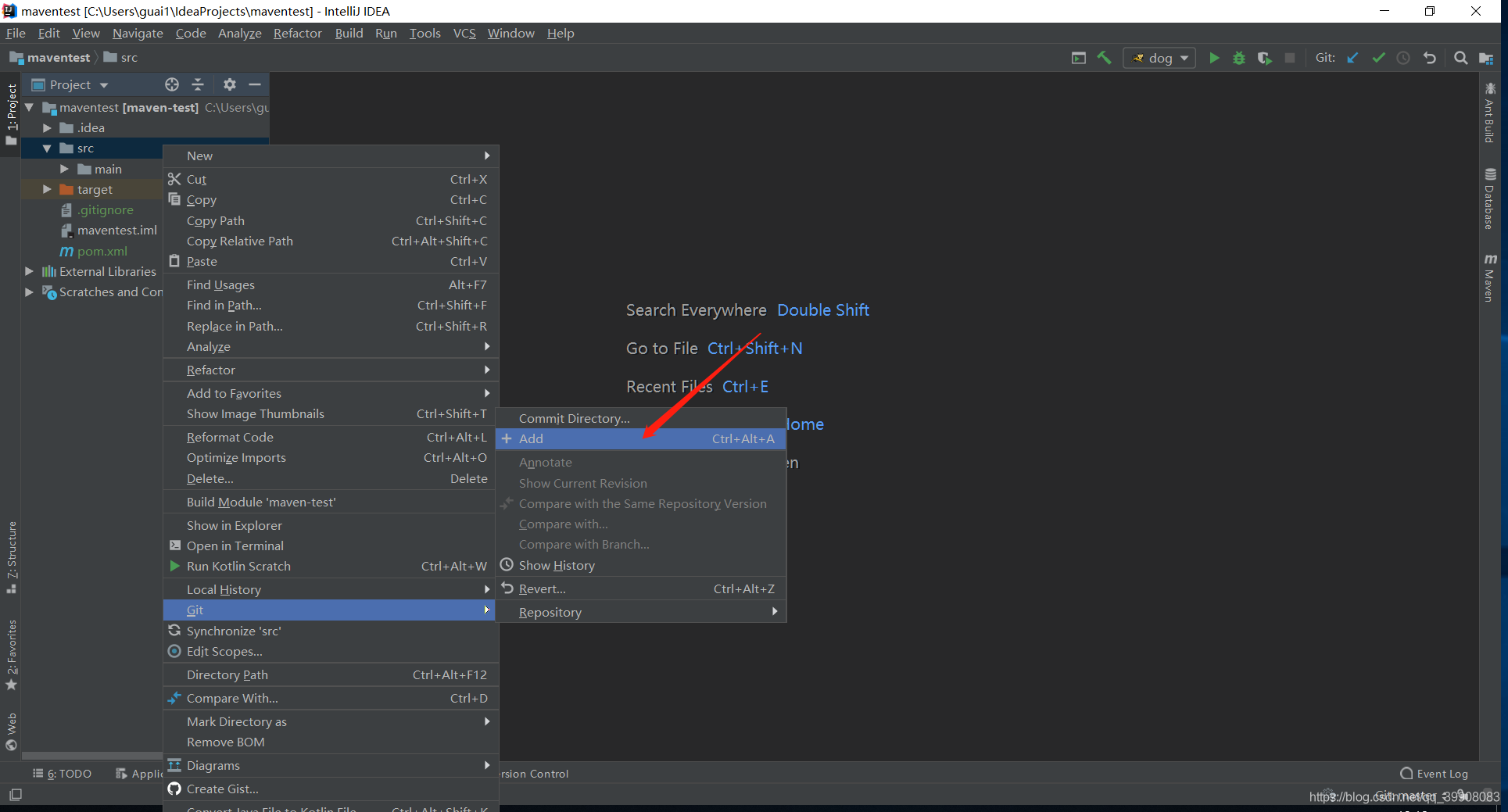The width and height of the screenshot is (1508, 812).
Task: Click the Collapse All icon in Project panel
Action: pos(198,84)
